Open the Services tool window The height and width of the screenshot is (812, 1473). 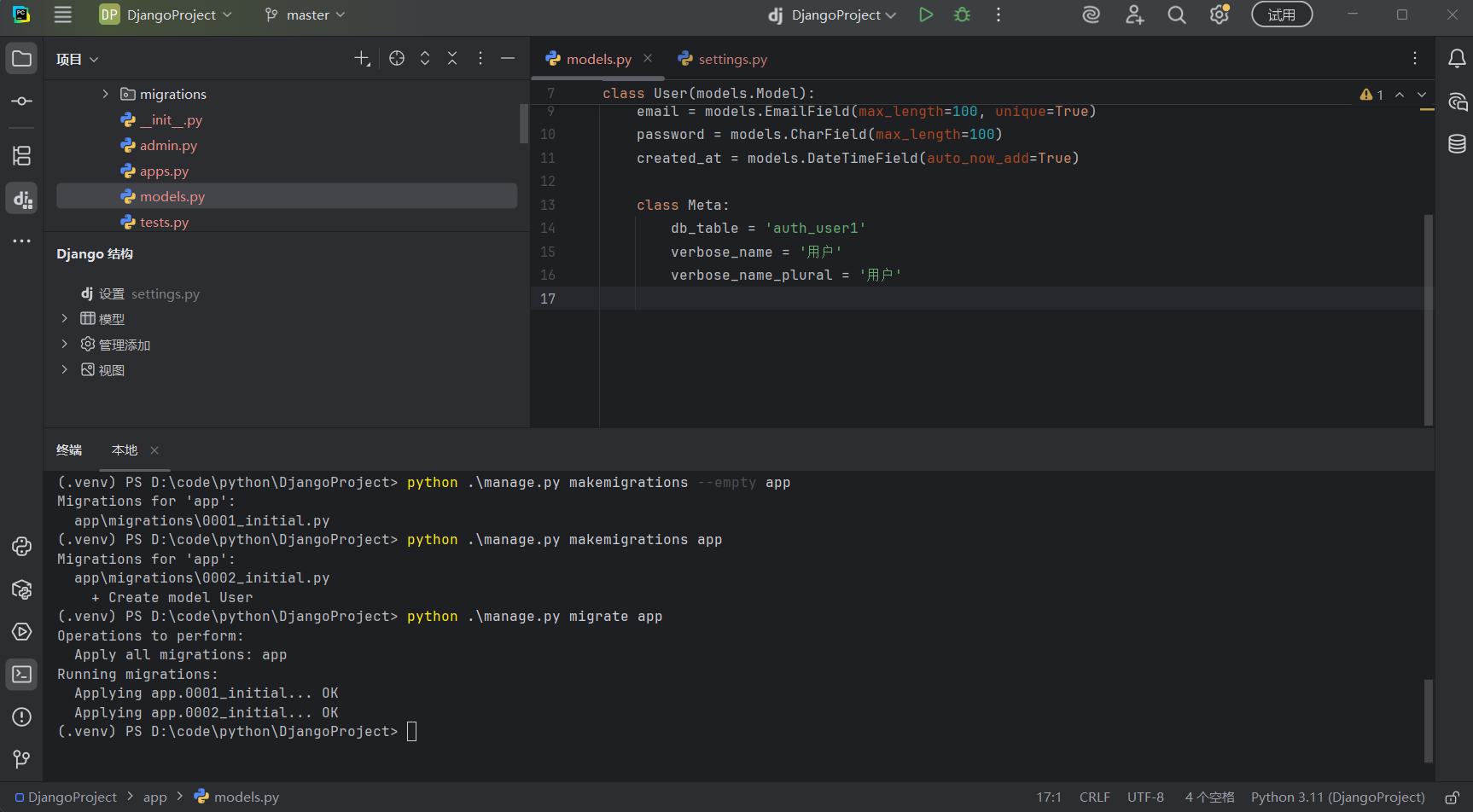click(x=22, y=632)
